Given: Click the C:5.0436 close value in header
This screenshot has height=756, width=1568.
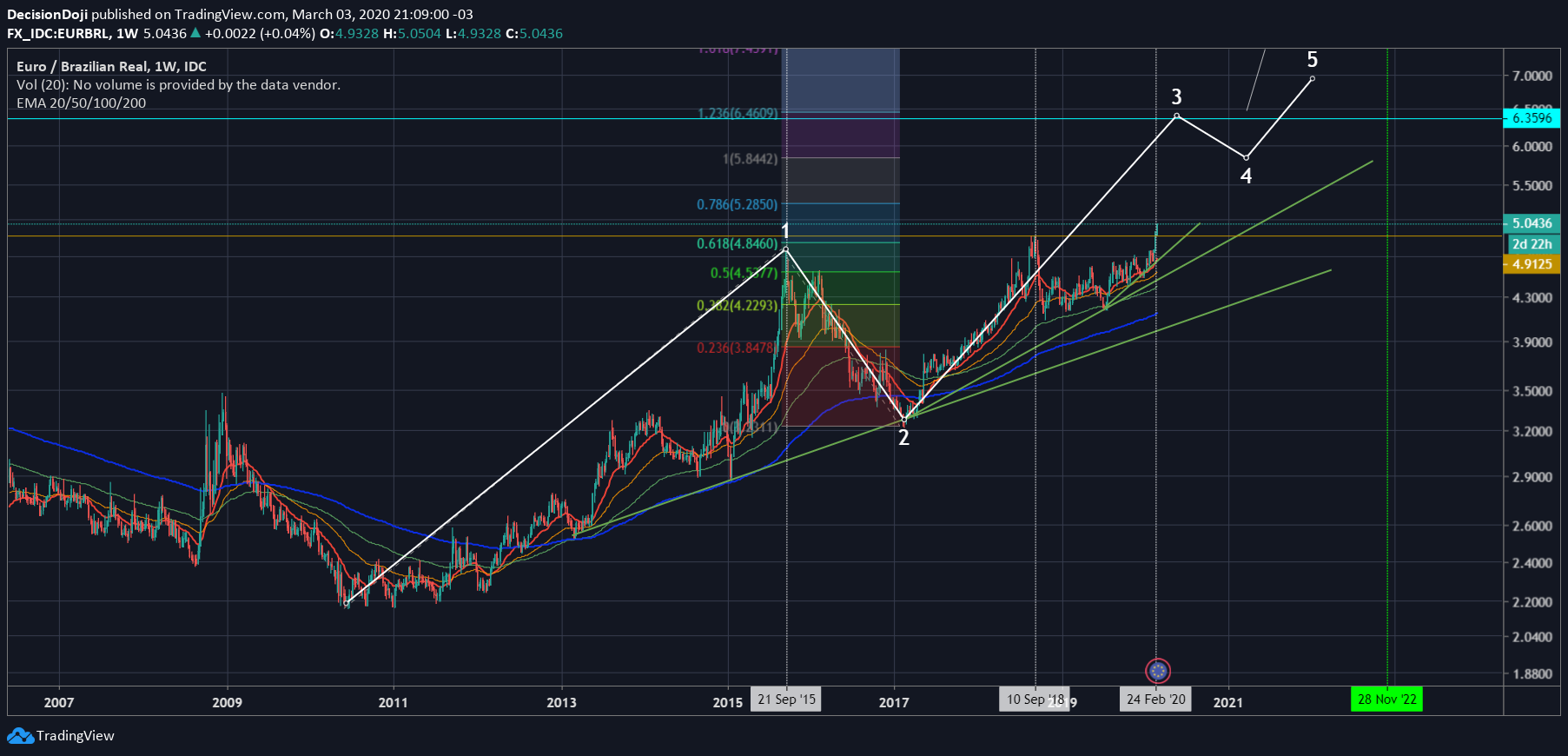Looking at the screenshot, I should [534, 33].
